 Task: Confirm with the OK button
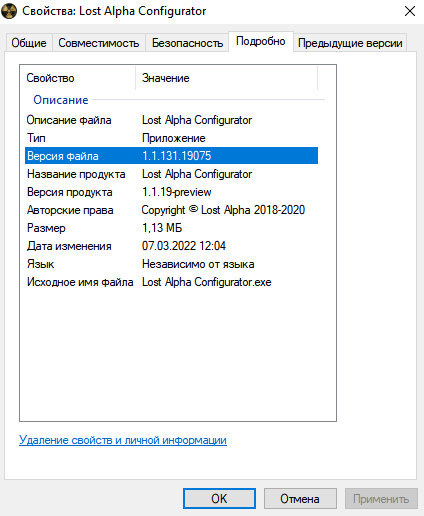[x=219, y=499]
